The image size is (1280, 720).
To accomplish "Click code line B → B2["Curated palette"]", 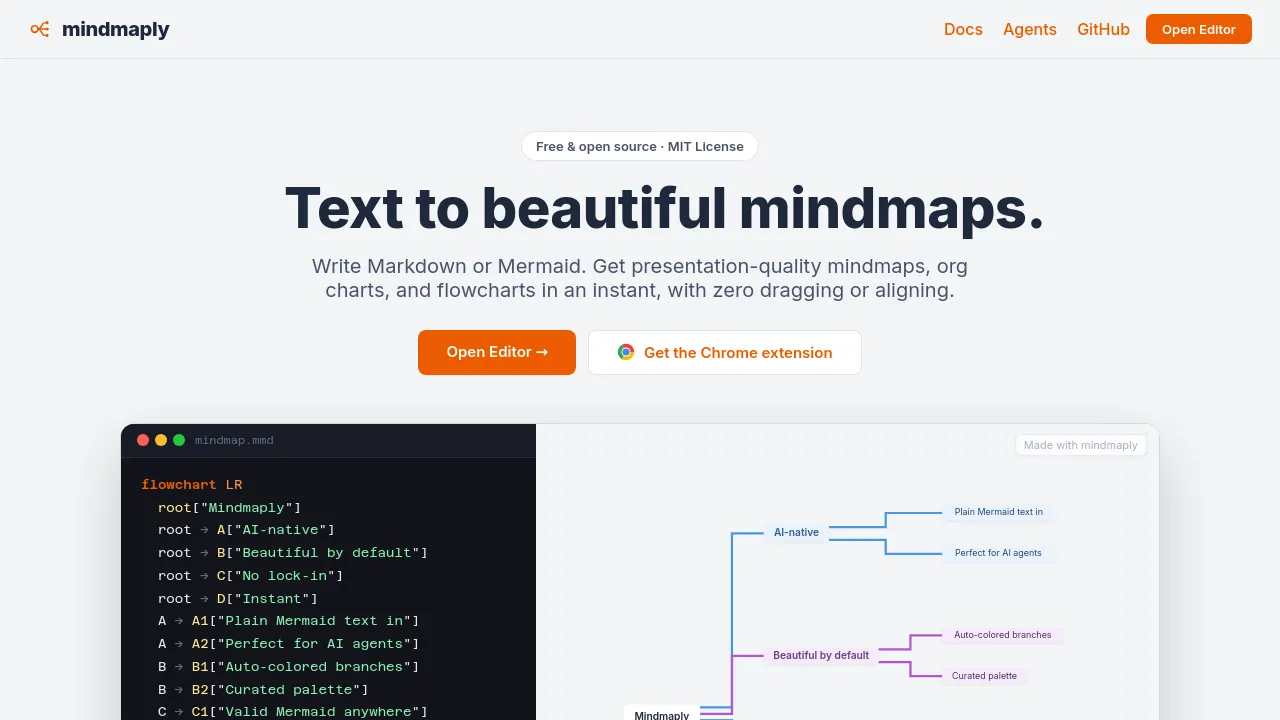I will click(263, 690).
